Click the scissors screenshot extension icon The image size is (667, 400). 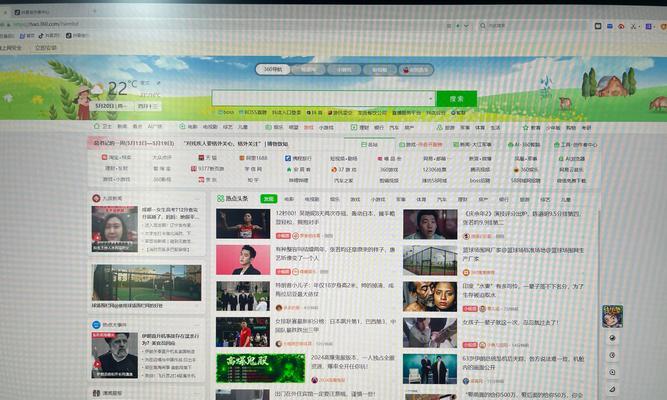point(633,26)
